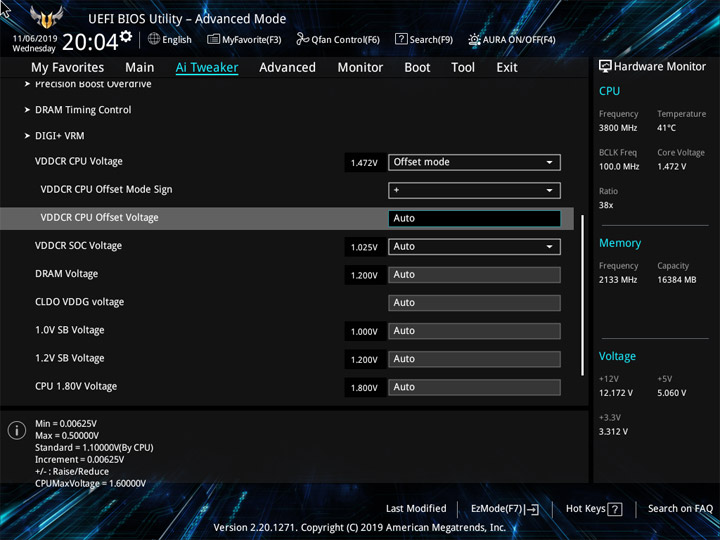Click the CLDO VDDG voltage field
This screenshot has width=720, height=540.
pyautogui.click(x=474, y=303)
